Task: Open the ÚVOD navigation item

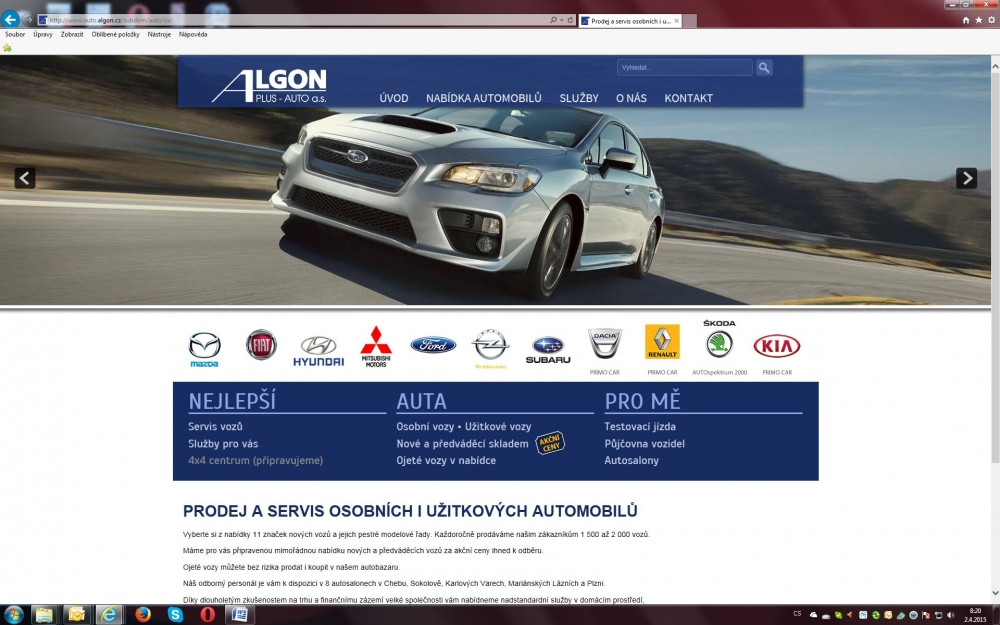Action: [393, 98]
